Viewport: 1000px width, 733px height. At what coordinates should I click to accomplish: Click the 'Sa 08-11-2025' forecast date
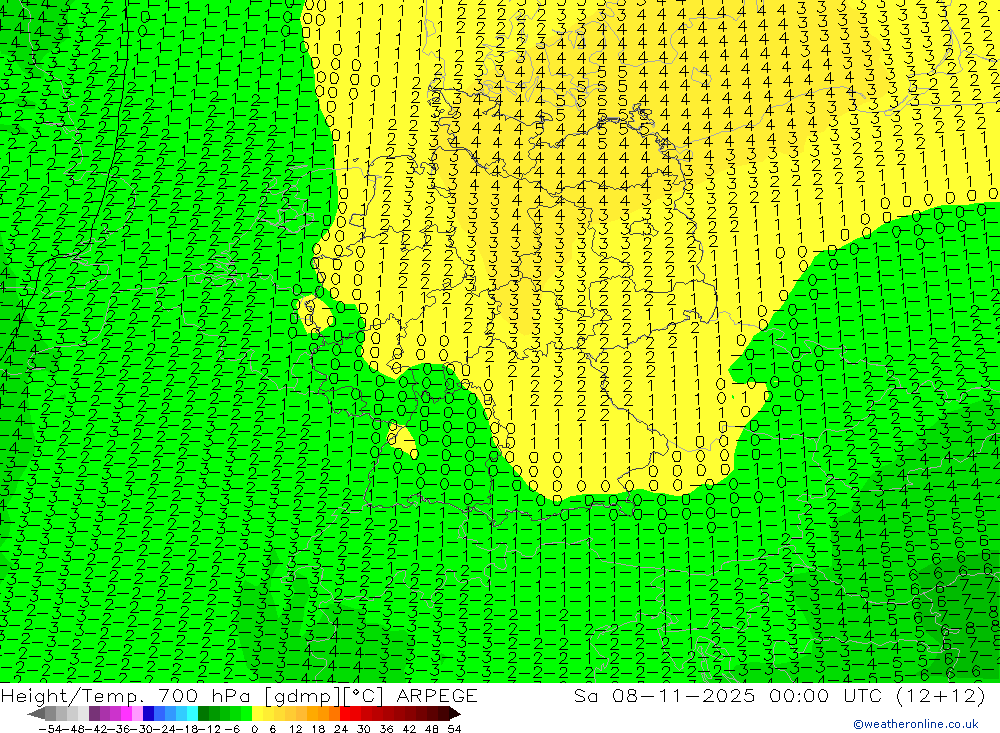tap(663, 695)
